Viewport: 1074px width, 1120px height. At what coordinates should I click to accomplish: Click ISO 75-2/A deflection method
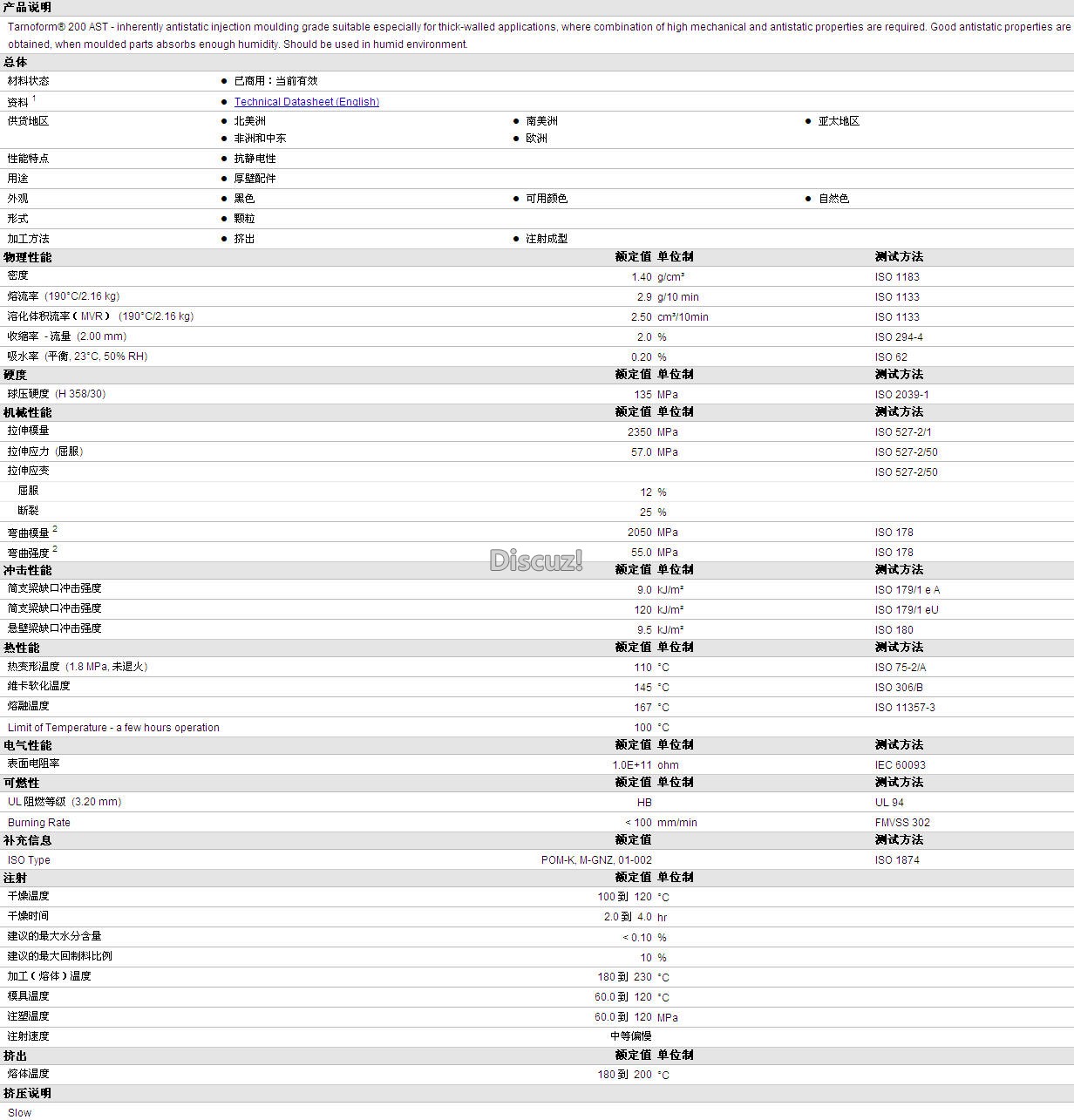point(901,668)
